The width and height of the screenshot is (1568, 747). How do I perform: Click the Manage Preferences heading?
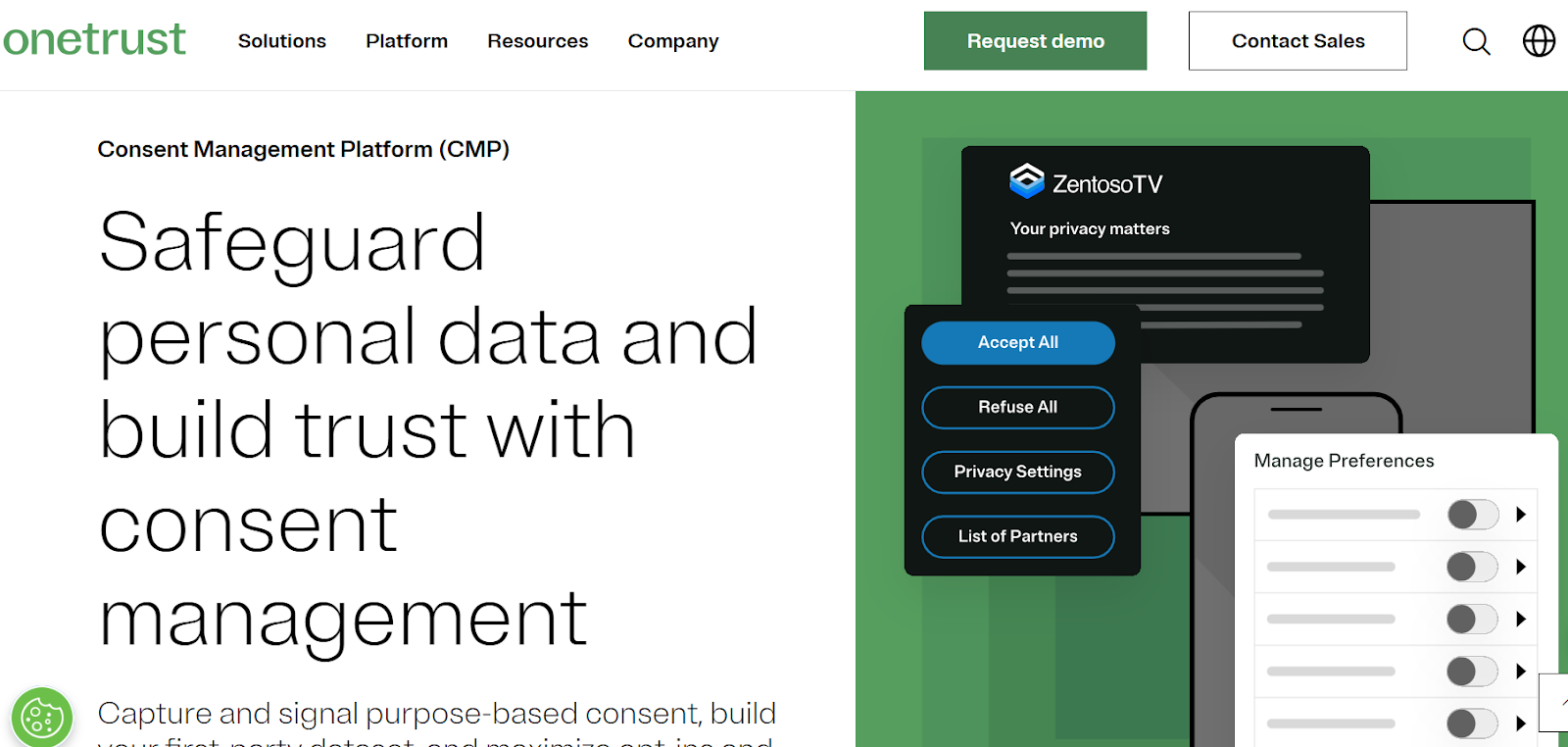point(1344,461)
